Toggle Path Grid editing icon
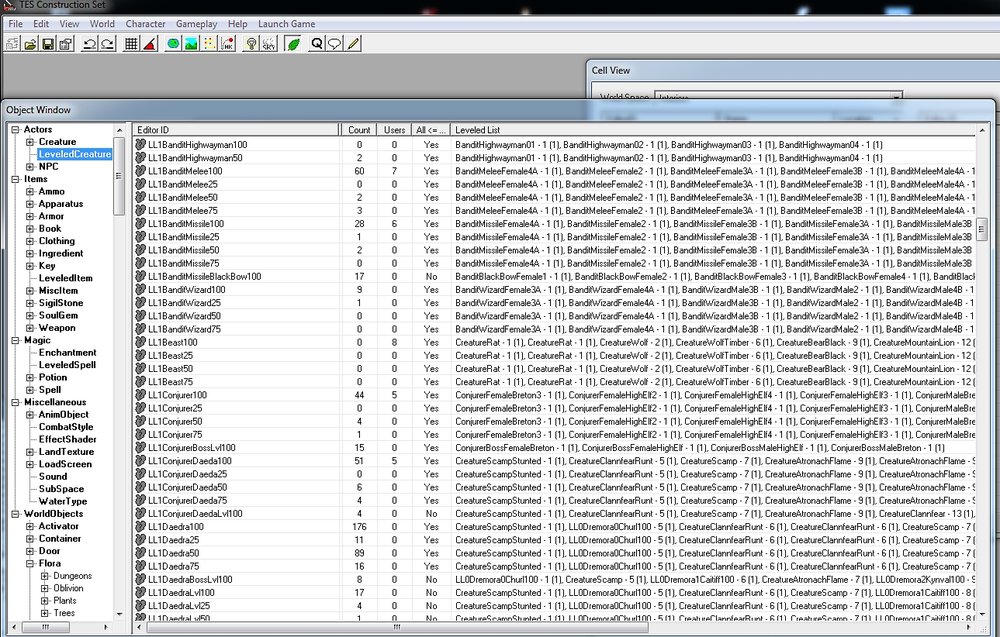Image resolution: width=1000 pixels, height=637 pixels. click(x=209, y=44)
